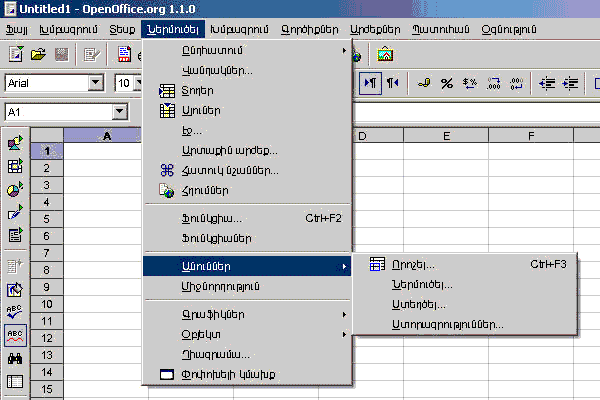The width and height of the screenshot is (600, 400).
Task: Open the Arial font name dropdown arrow
Action: (x=96, y=83)
